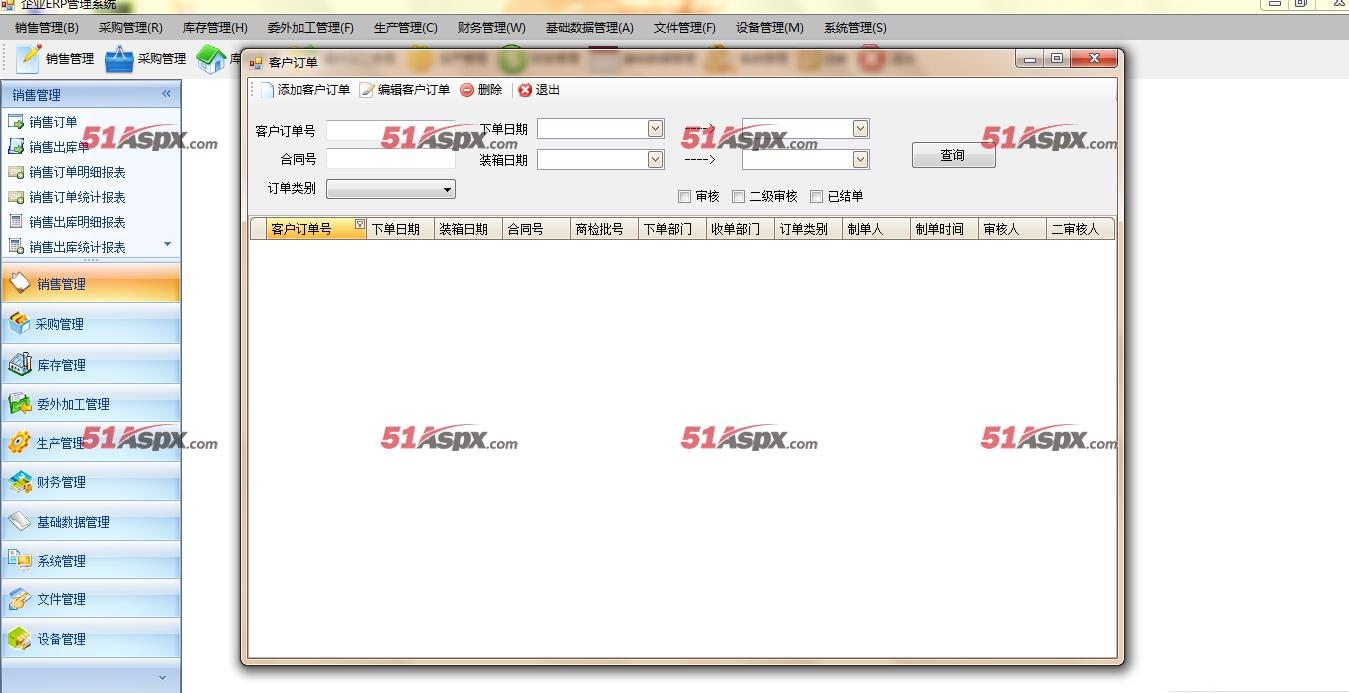Screen dimensions: 1349x693
Task: Click the 客户订单号 input field
Action: tap(390, 131)
